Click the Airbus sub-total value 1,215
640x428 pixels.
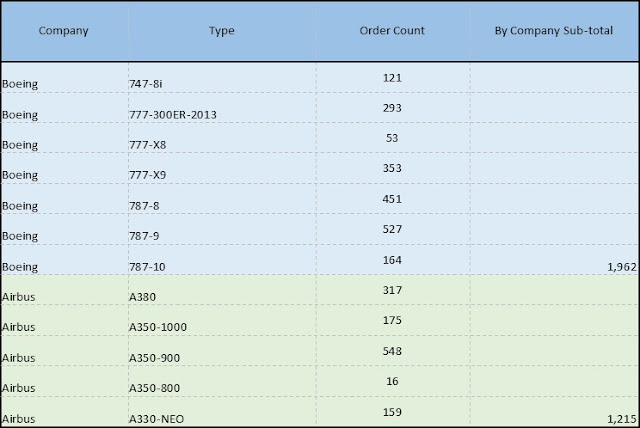click(x=611, y=415)
